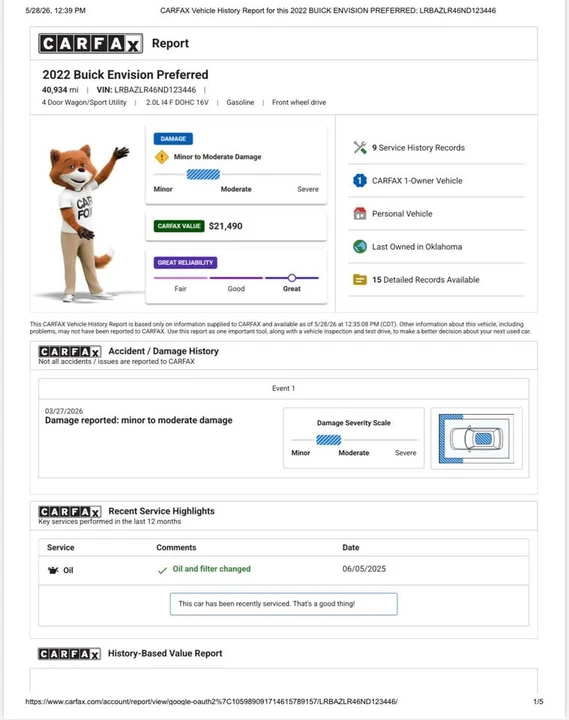The height and width of the screenshot is (720, 569).
Task: Click the 4 Door Wagon/Sport Utility text
Action: tap(84, 102)
